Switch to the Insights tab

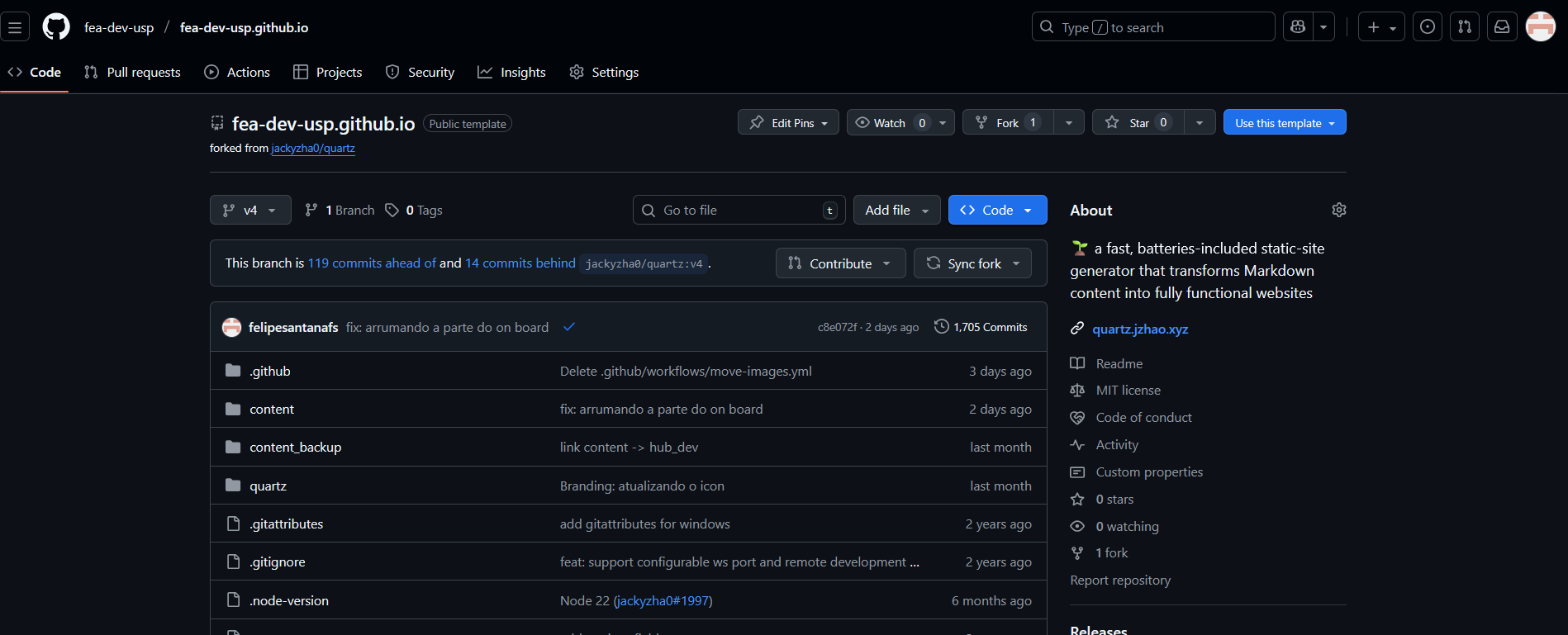(511, 73)
